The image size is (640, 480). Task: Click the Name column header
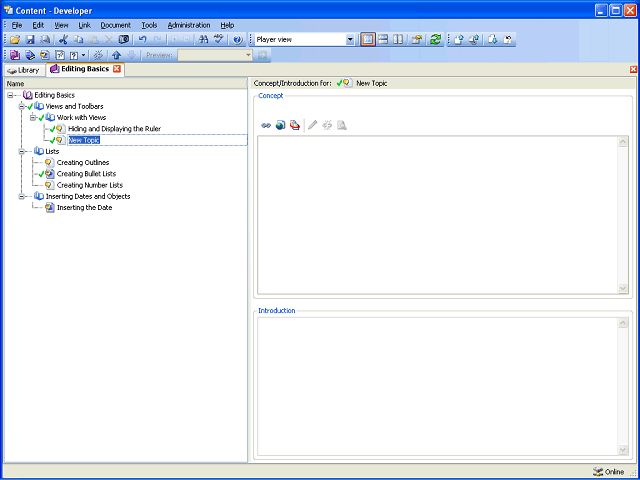tap(126, 84)
